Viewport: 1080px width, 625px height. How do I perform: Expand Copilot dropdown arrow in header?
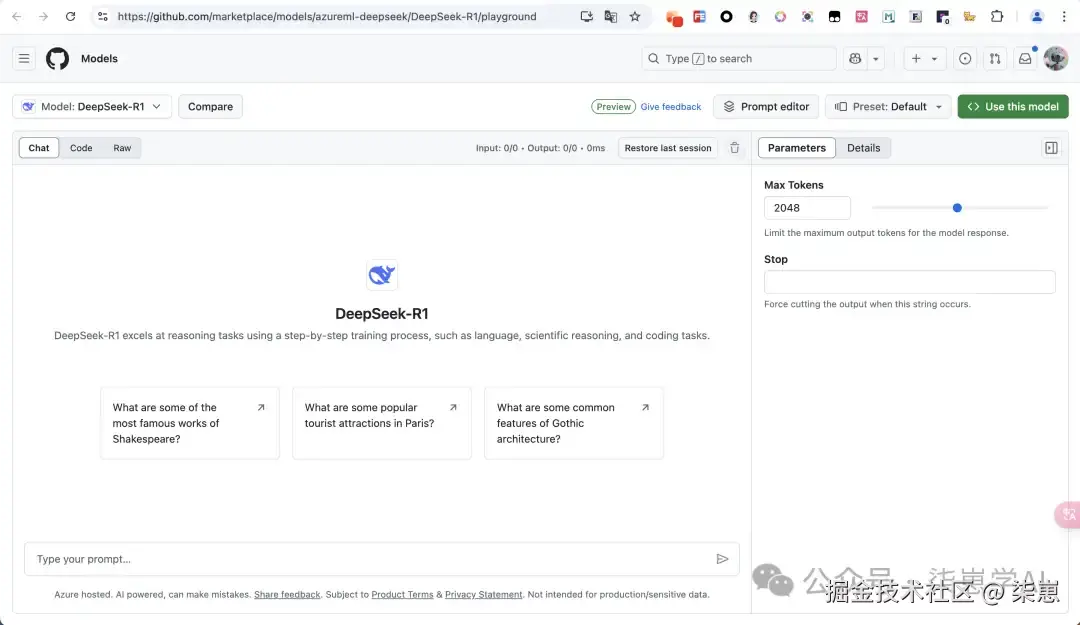(875, 59)
